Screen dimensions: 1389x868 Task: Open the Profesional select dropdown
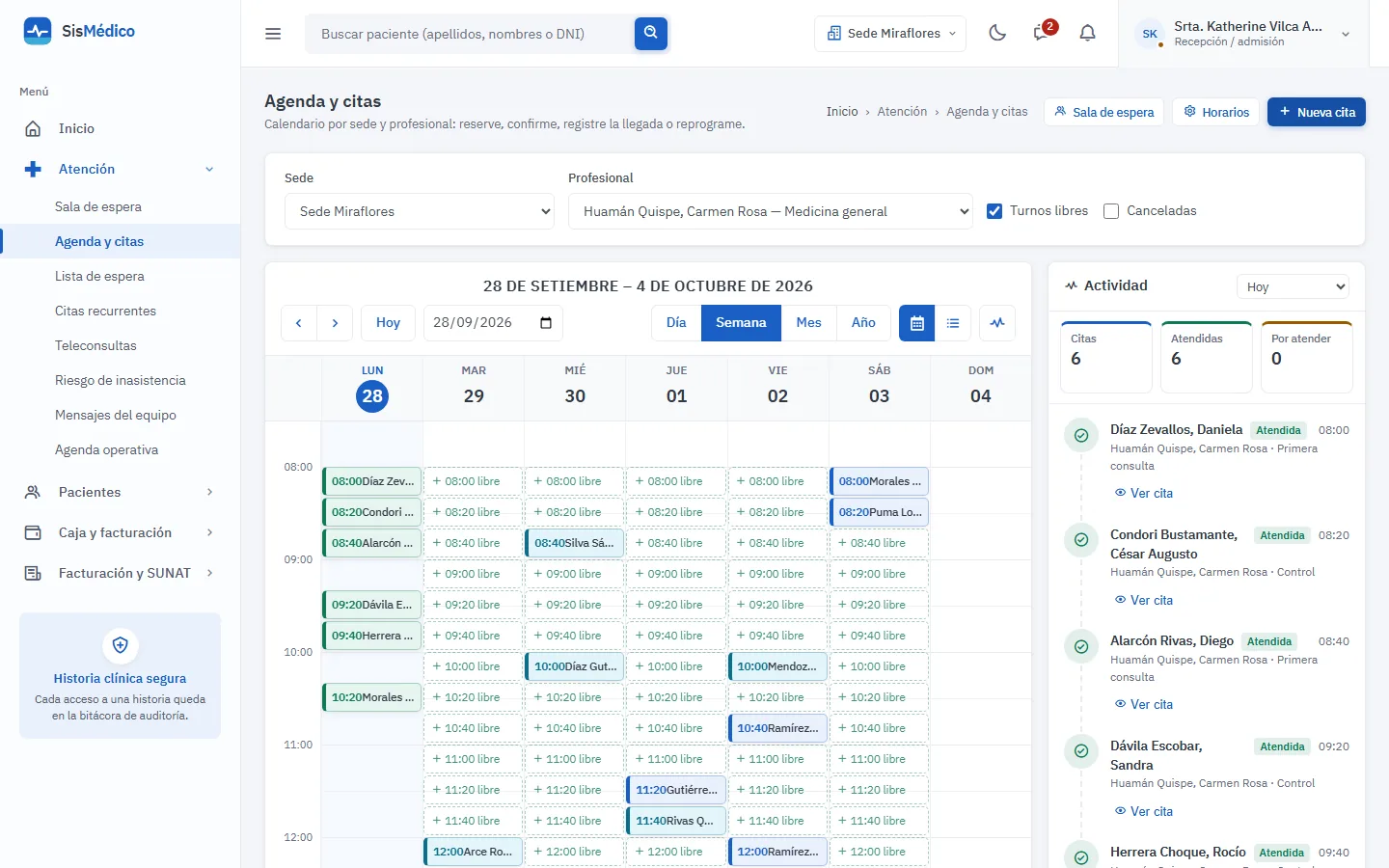click(771, 211)
